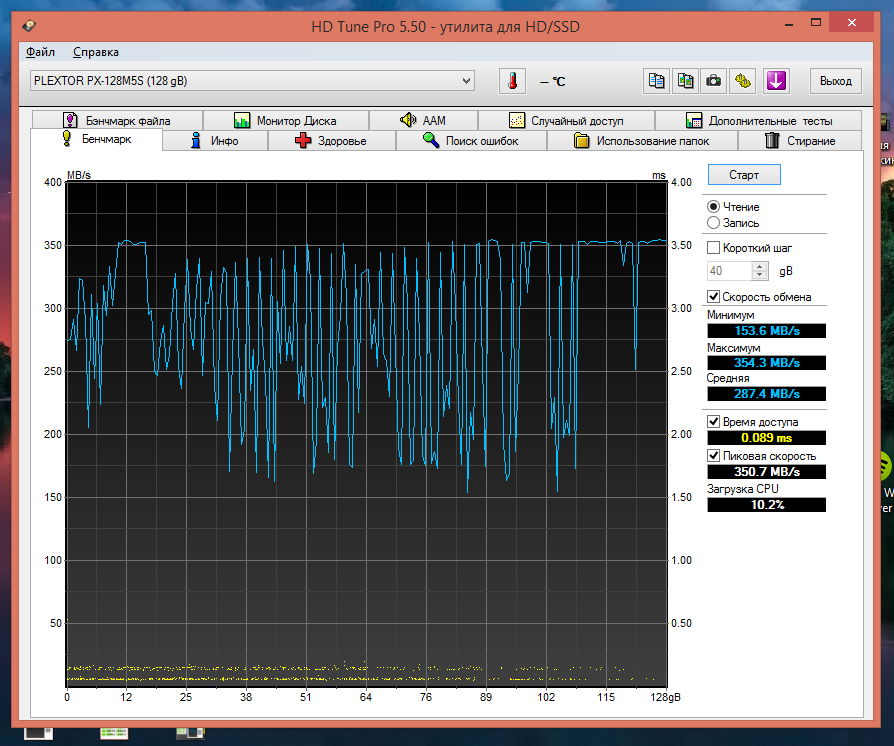Click the Минимум value 153.6 MB/s
The height and width of the screenshot is (746, 894).
[x=766, y=331]
